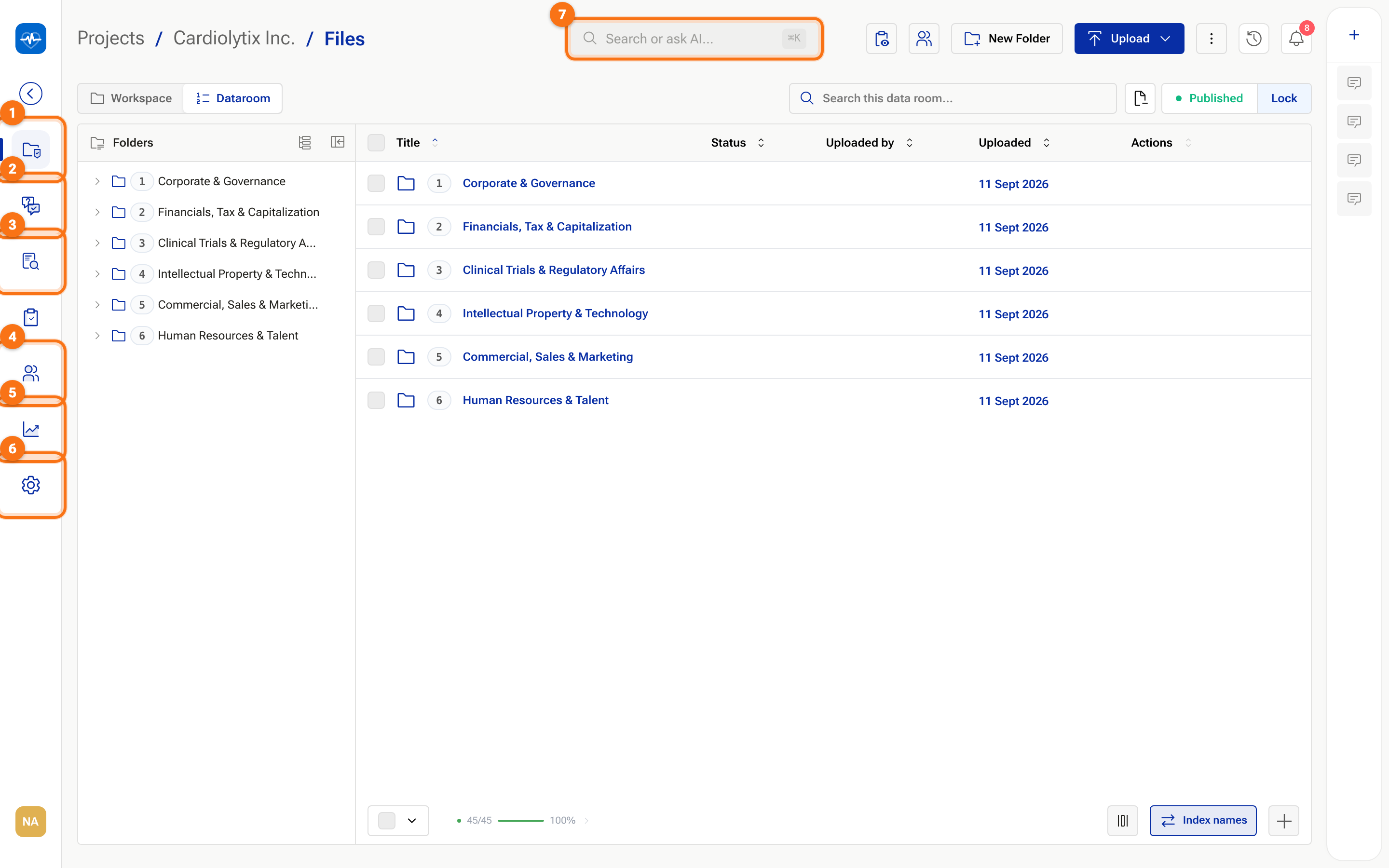
Task: Open the Commercial, Sales & Marketing link
Action: [547, 357]
